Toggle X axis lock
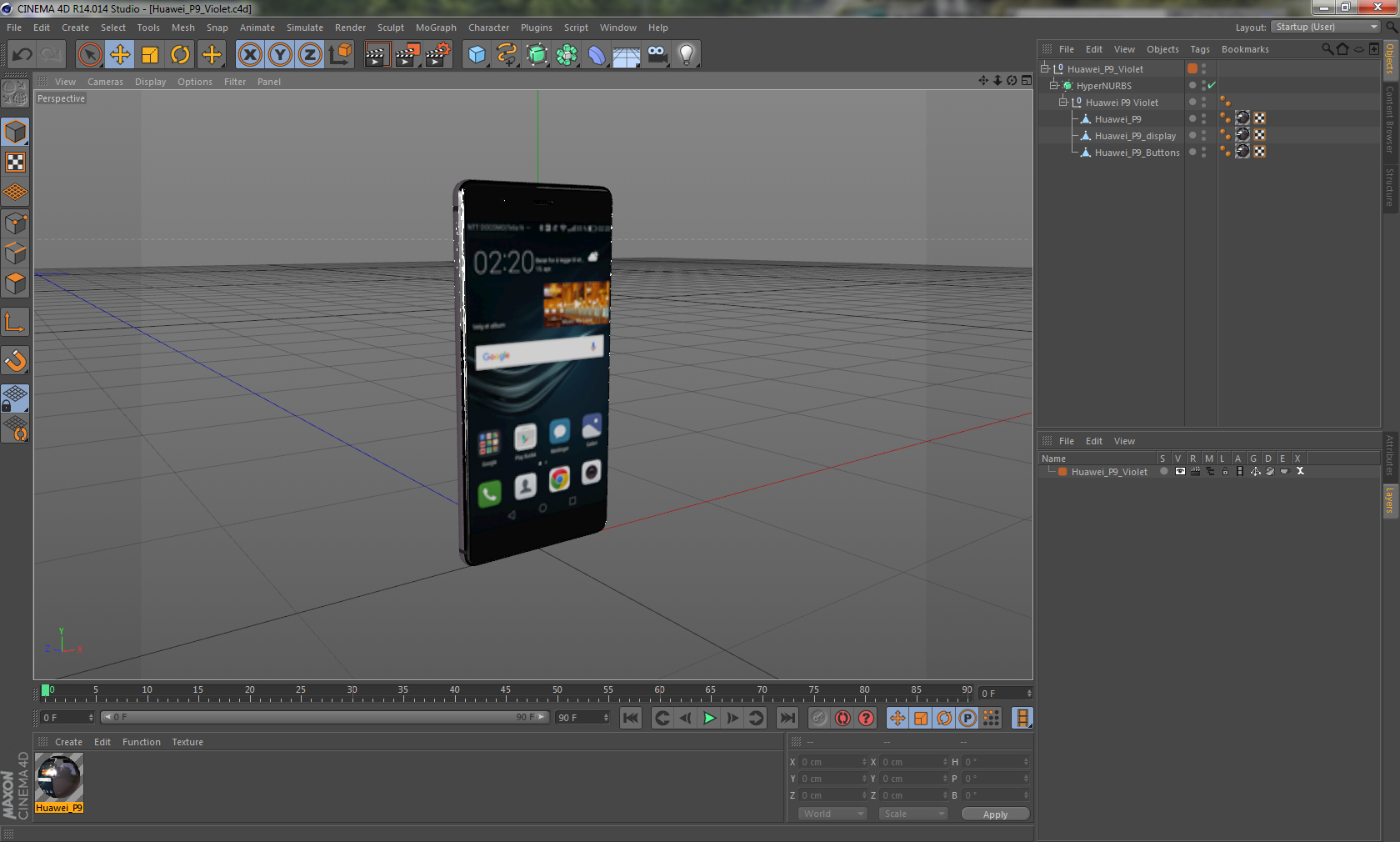 [x=249, y=55]
